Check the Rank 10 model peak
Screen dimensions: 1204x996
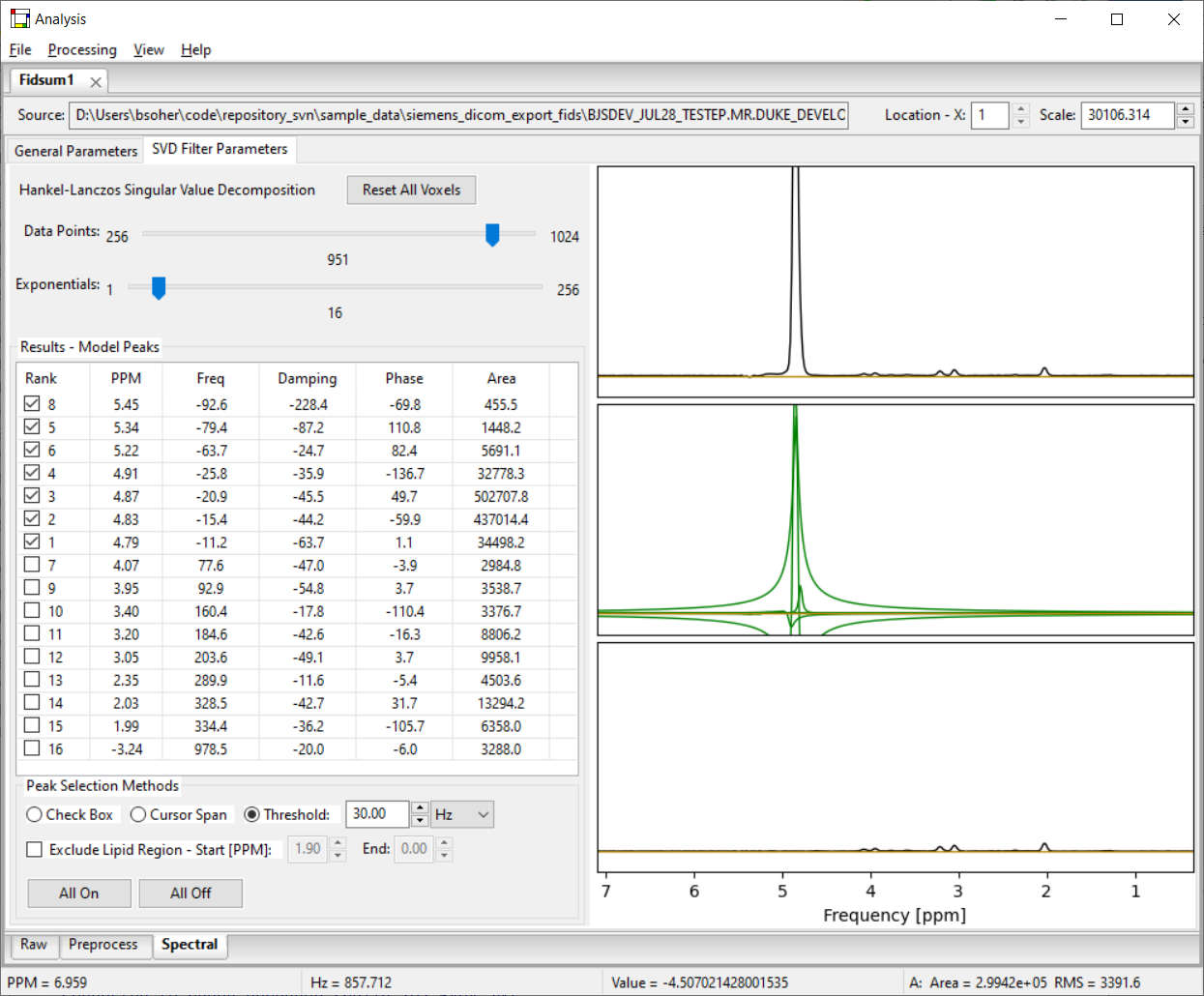(30, 610)
